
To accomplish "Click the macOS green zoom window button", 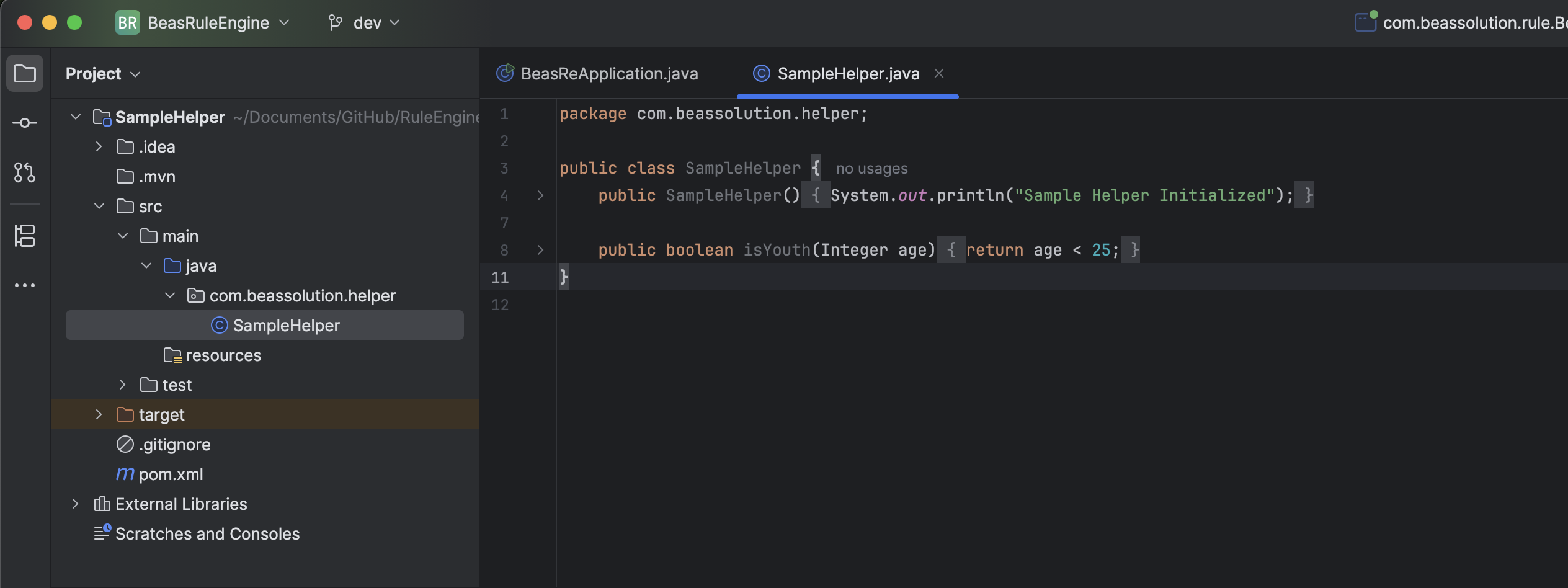I will (x=74, y=23).
